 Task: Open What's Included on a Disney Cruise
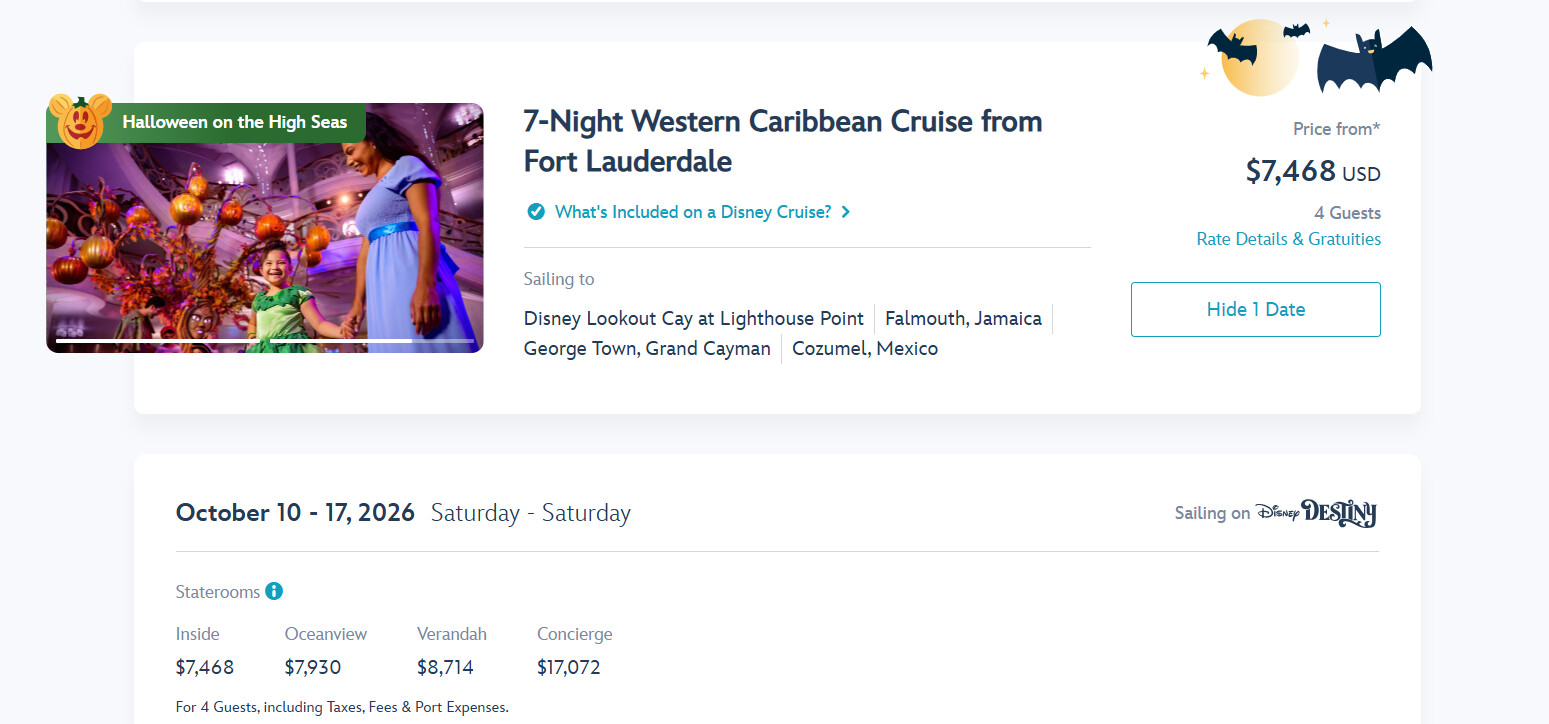tap(692, 212)
